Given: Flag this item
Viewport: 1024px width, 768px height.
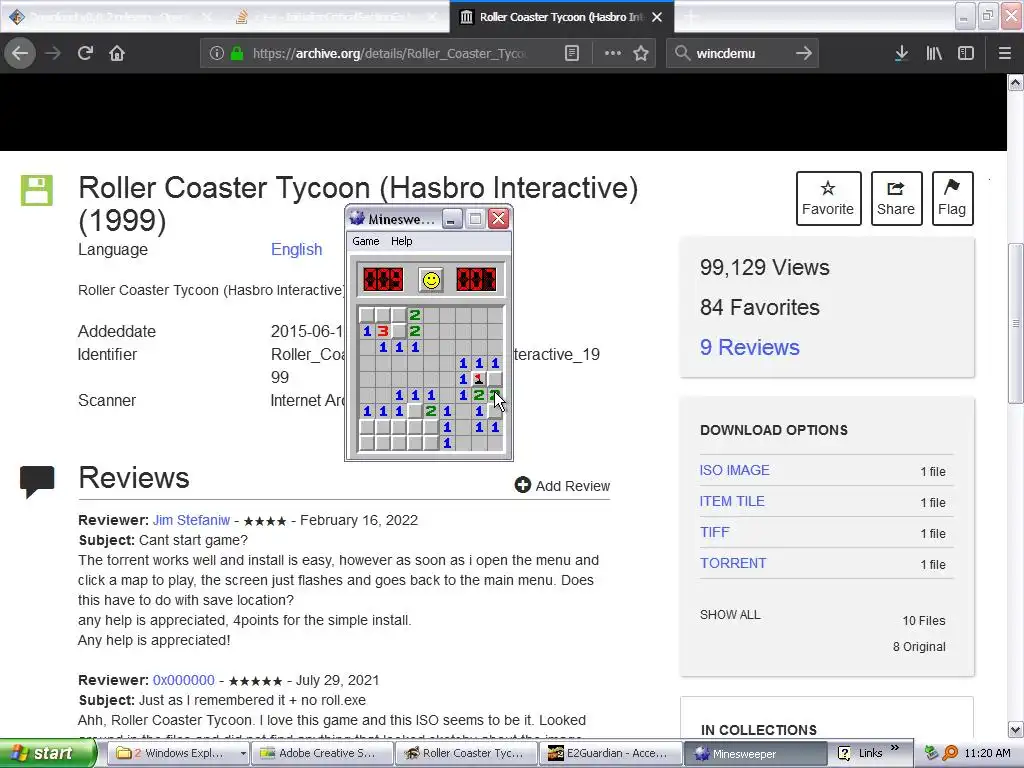Looking at the screenshot, I should tap(952, 198).
